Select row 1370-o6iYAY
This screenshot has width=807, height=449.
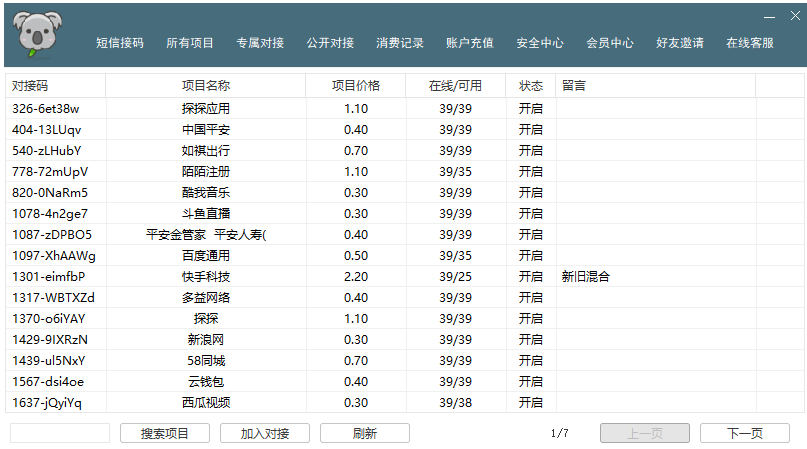(405, 319)
